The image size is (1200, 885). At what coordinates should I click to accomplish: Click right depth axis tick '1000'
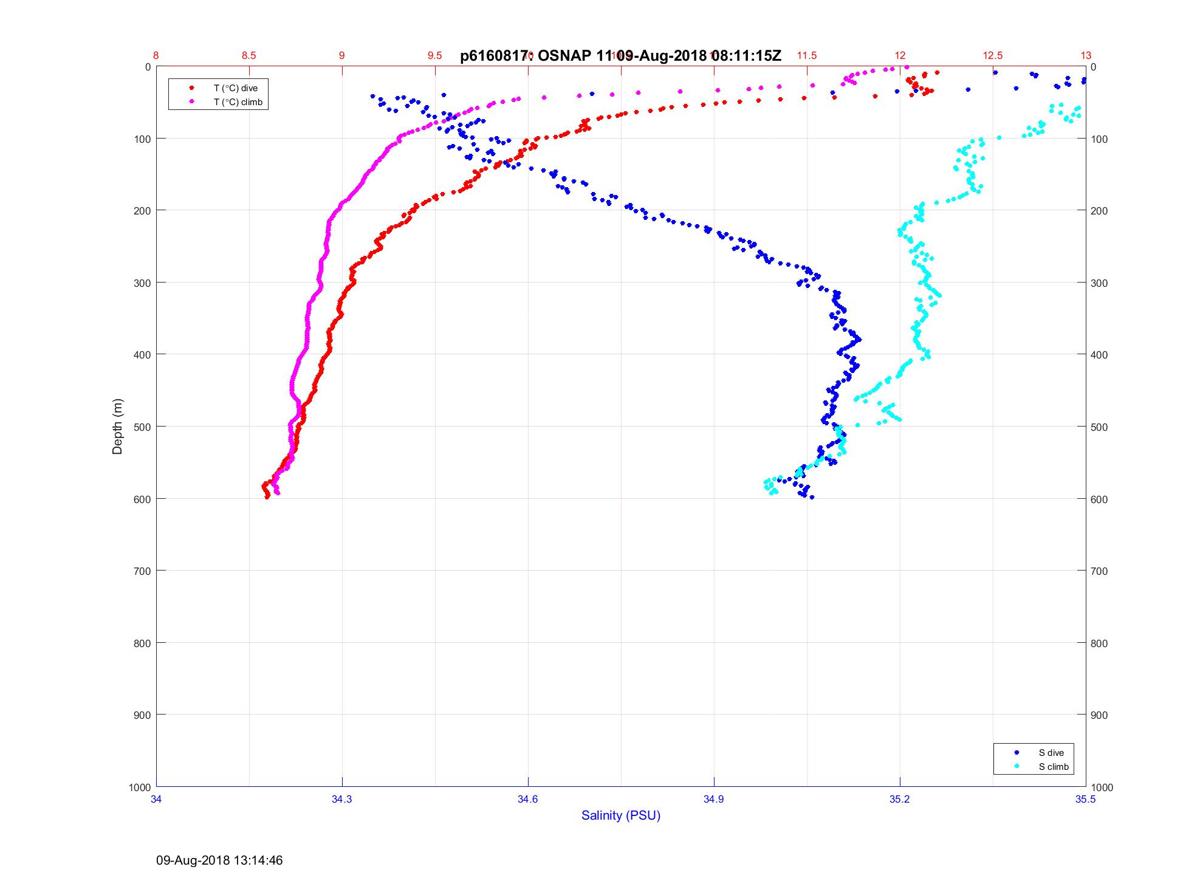click(x=1102, y=787)
